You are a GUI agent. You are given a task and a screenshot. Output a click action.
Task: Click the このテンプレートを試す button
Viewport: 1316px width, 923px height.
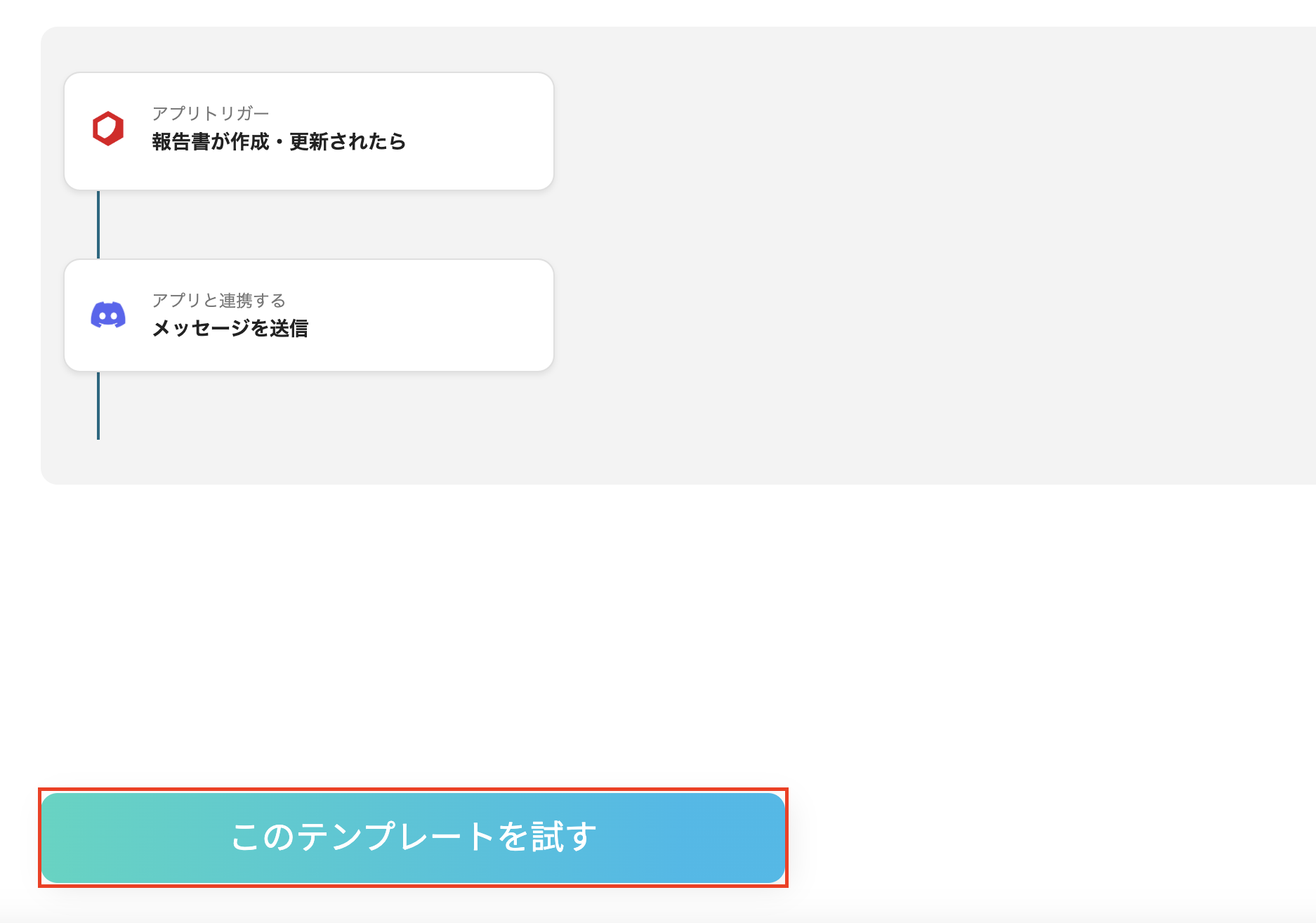(x=414, y=837)
